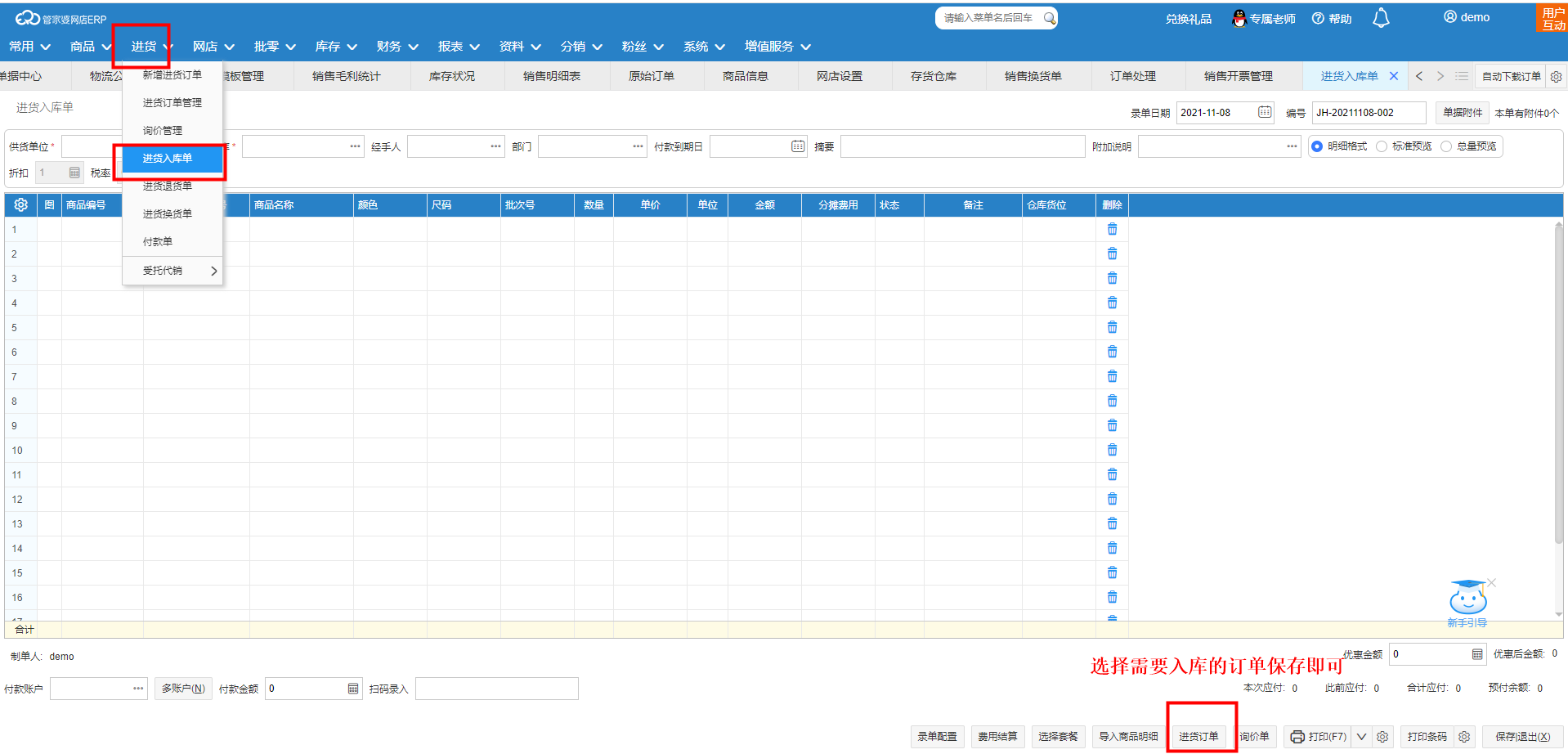Switch to the 销售明细表 tab
This screenshot has width=1568, height=754.
tap(552, 76)
